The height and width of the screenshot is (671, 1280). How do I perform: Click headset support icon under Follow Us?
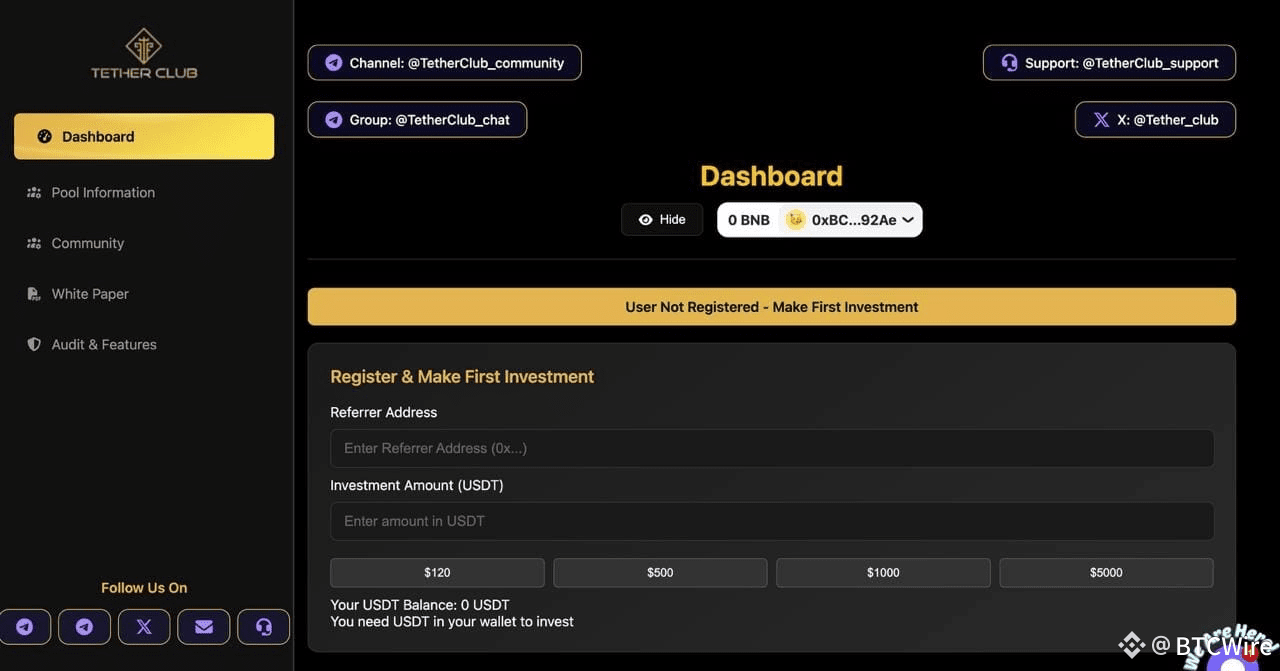(264, 627)
